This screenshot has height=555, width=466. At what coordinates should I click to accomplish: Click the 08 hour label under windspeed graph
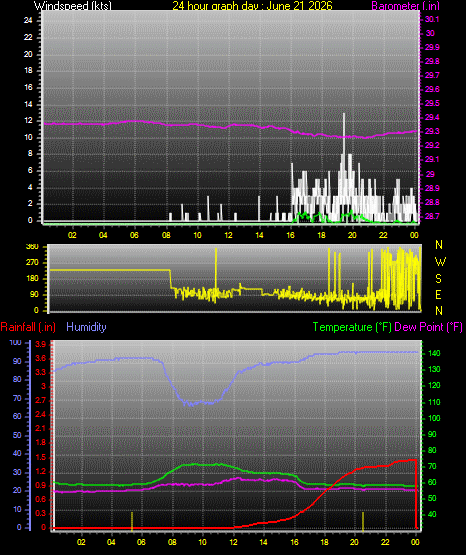pos(166,235)
